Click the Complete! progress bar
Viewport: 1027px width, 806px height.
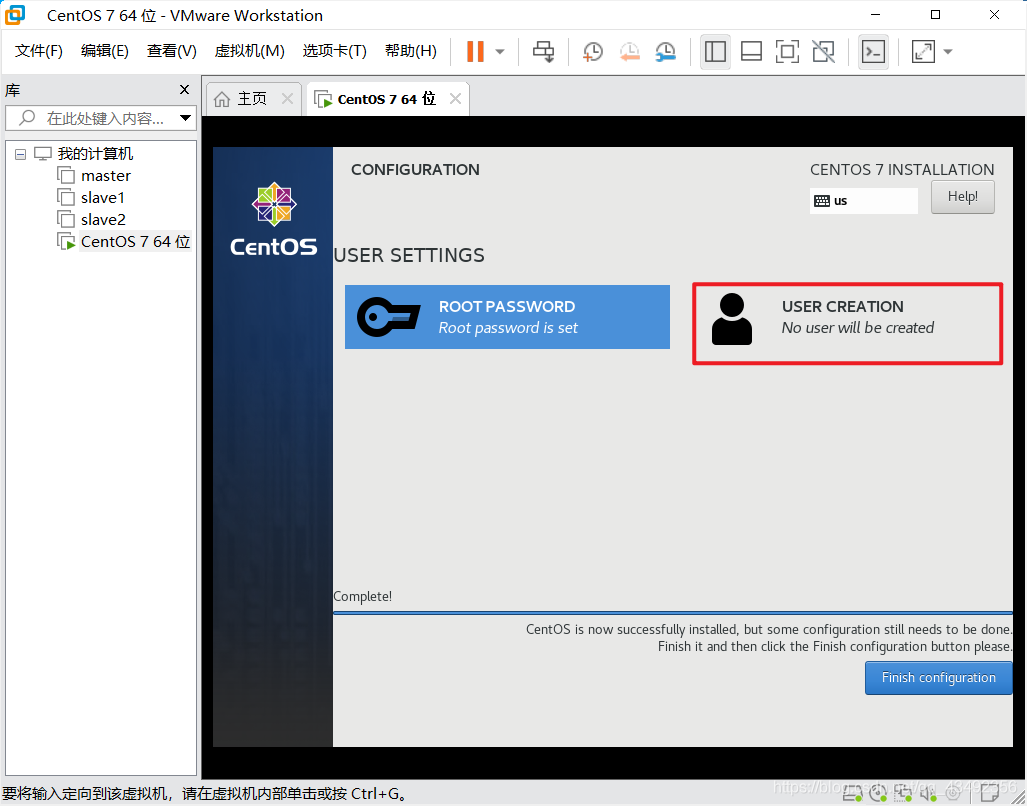pos(673,613)
